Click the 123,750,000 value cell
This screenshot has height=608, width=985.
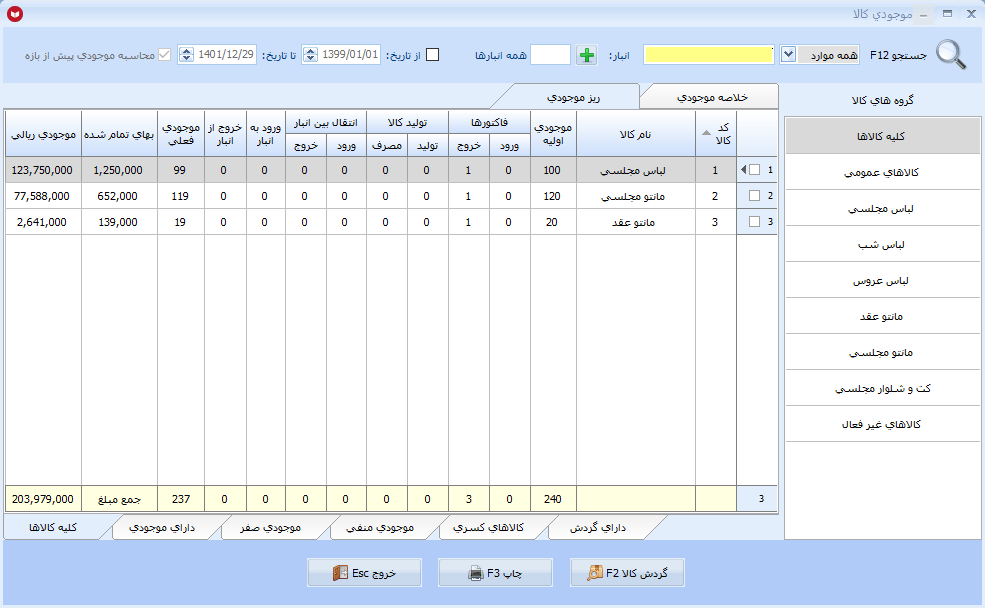[43, 170]
